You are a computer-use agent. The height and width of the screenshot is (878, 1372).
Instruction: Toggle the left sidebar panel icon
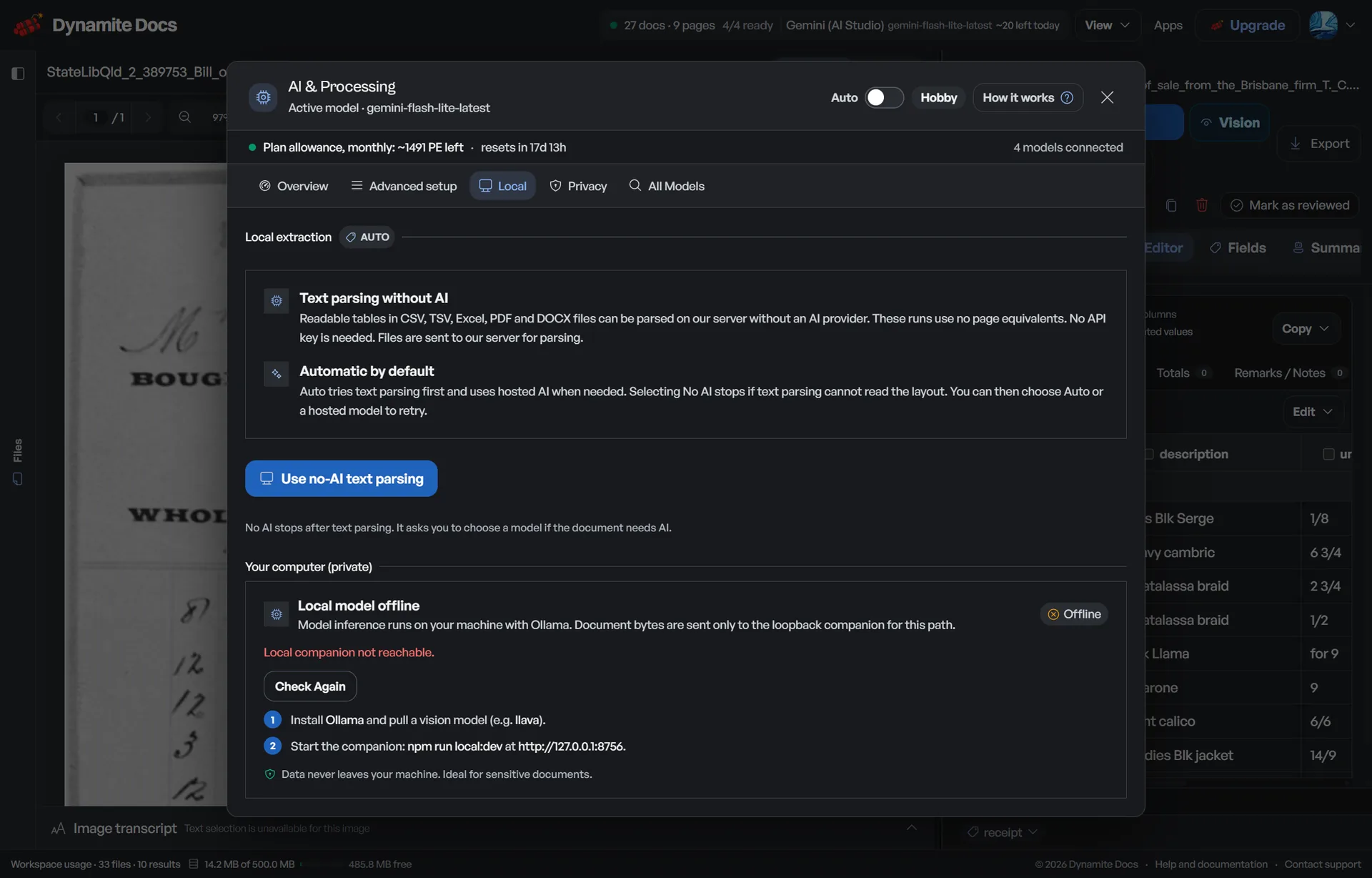coord(19,73)
